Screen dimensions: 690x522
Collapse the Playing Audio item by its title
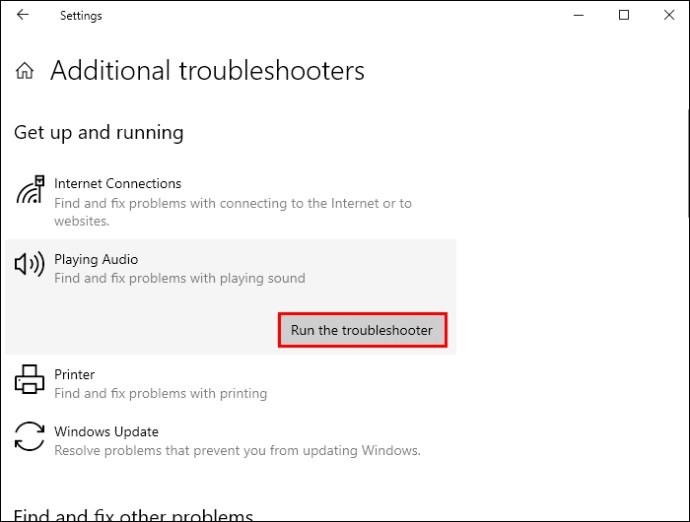tap(96, 259)
